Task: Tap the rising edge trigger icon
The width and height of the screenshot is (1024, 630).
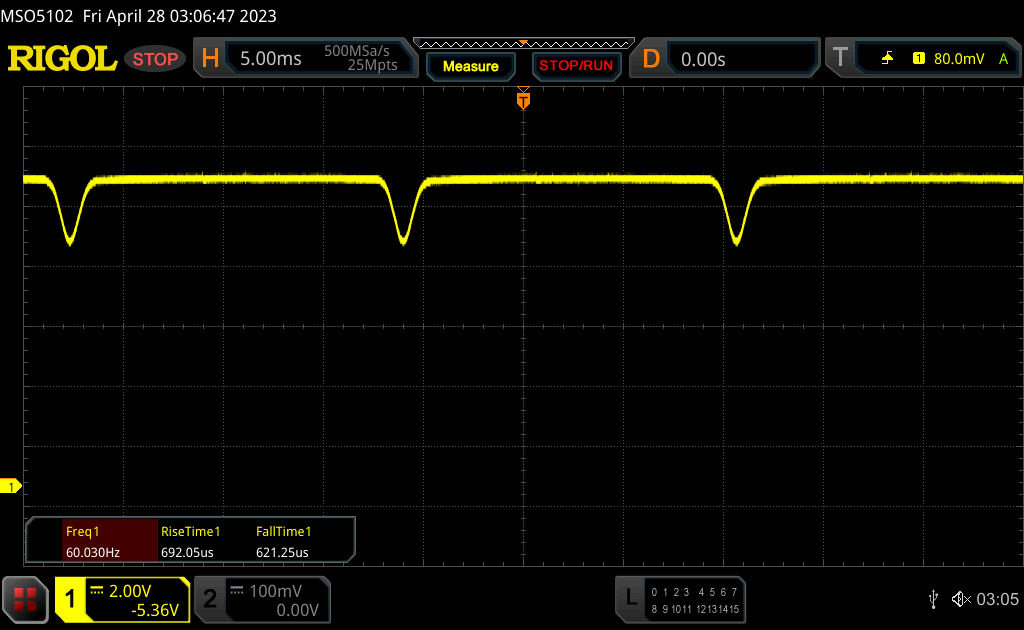Action: coord(887,59)
